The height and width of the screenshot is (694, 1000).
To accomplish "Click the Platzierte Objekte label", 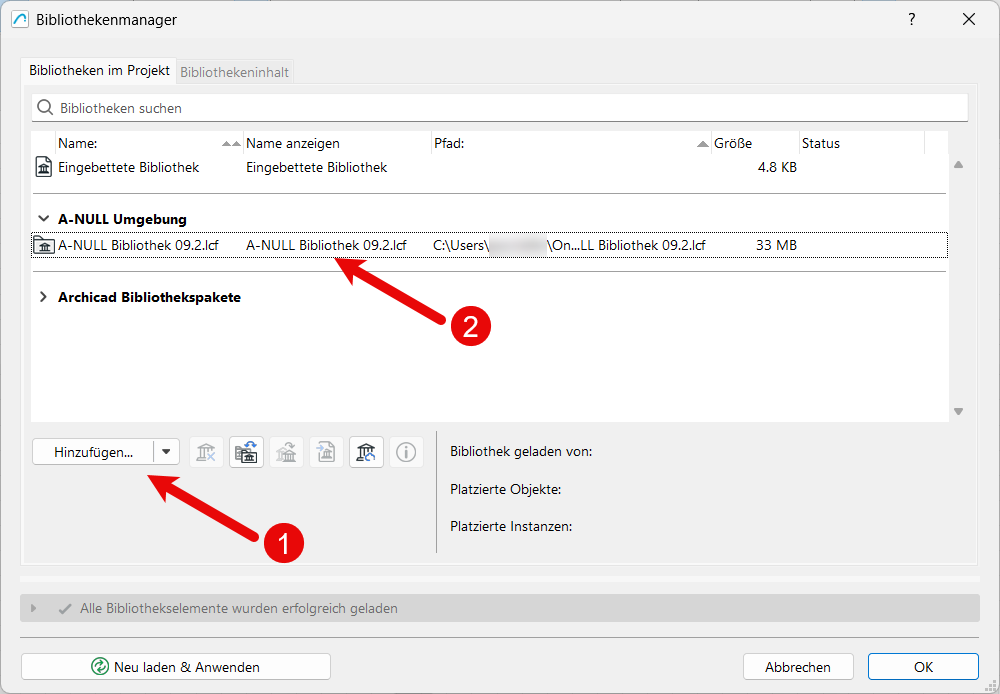I will pos(505,489).
